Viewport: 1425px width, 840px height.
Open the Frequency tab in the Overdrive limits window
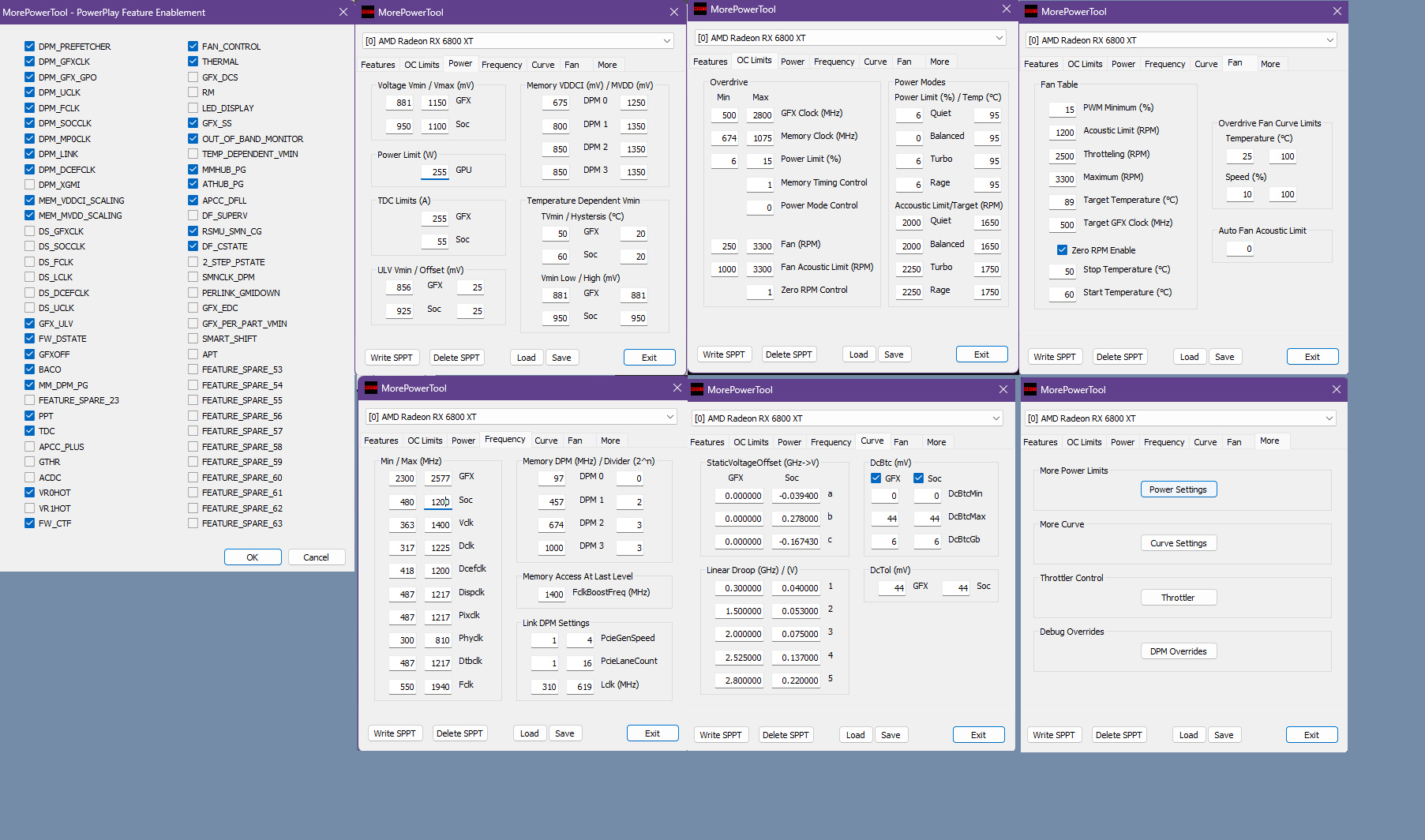(834, 62)
